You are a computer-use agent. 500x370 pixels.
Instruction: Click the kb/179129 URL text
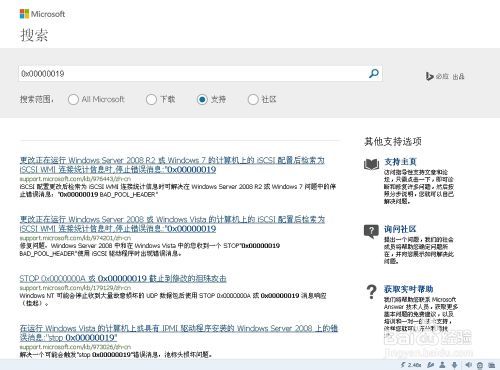point(75,288)
